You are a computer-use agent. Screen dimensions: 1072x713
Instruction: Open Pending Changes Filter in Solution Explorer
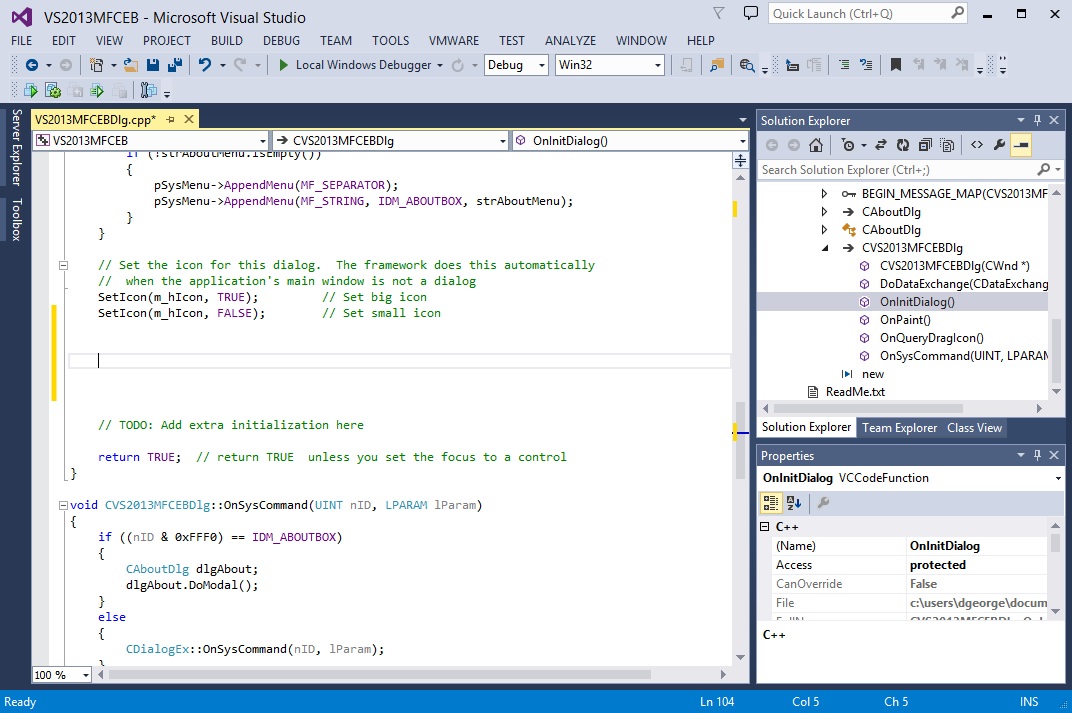point(848,145)
